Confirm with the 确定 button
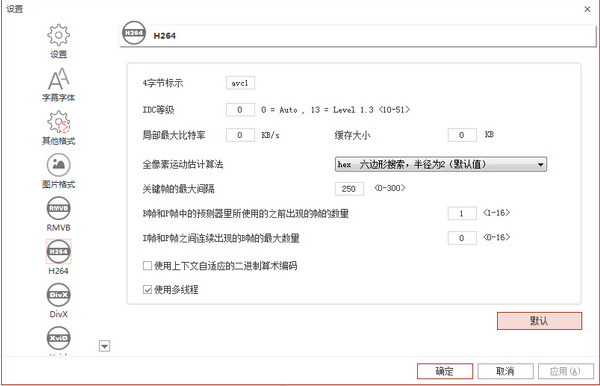600x386 pixels. (x=445, y=371)
